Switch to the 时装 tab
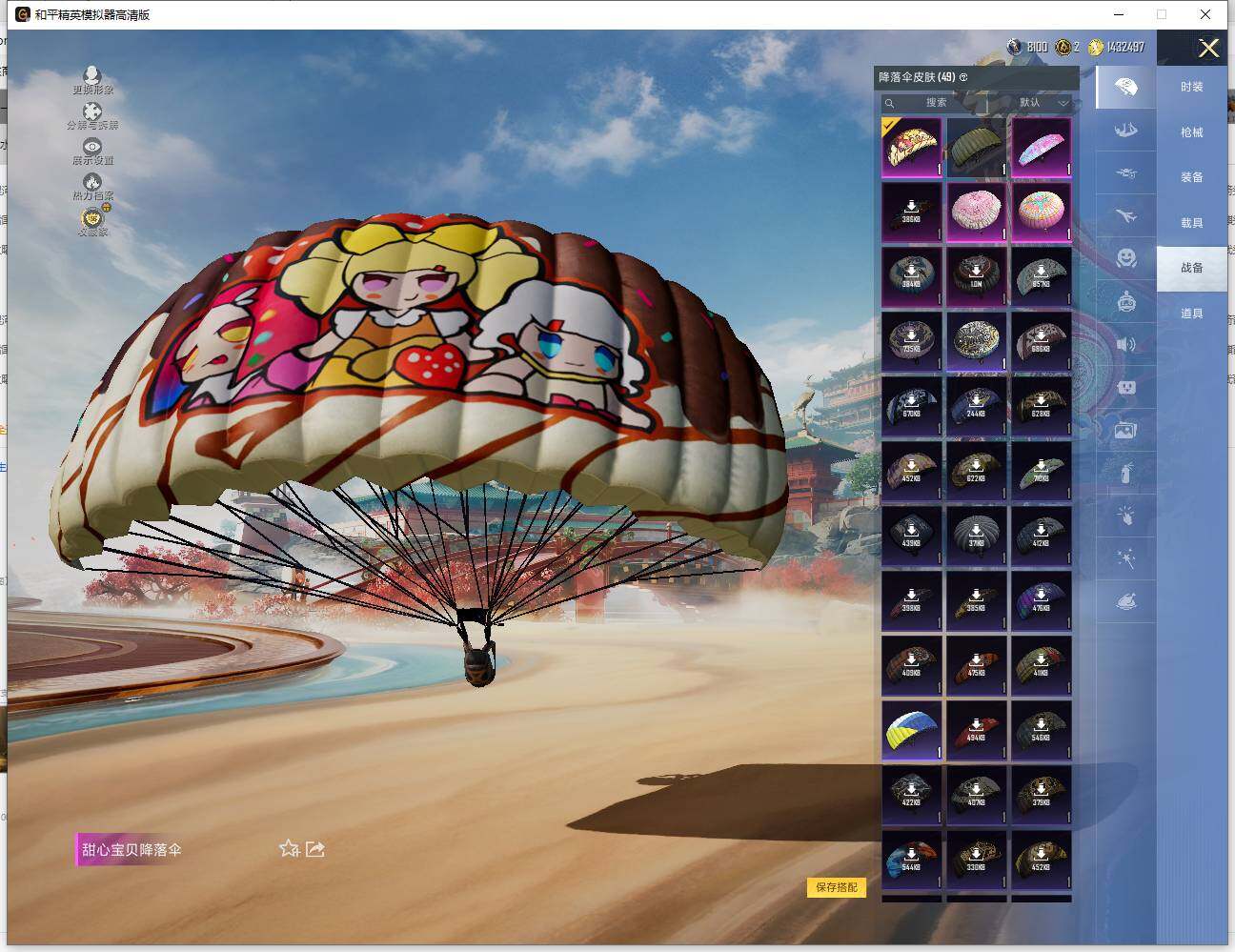This screenshot has width=1235, height=952. pyautogui.click(x=1192, y=87)
